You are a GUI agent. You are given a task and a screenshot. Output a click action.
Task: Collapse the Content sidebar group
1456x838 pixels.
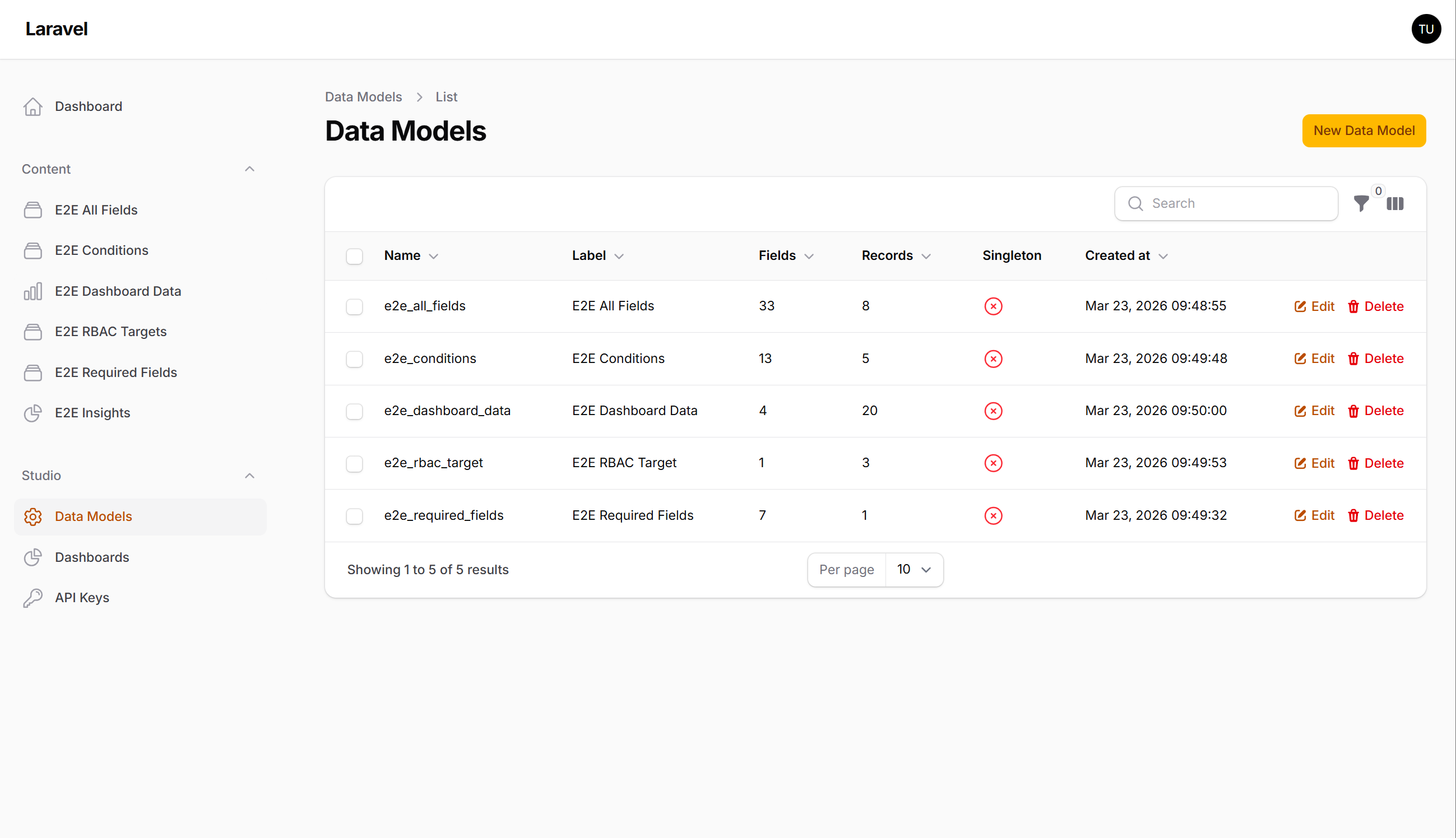click(249, 169)
